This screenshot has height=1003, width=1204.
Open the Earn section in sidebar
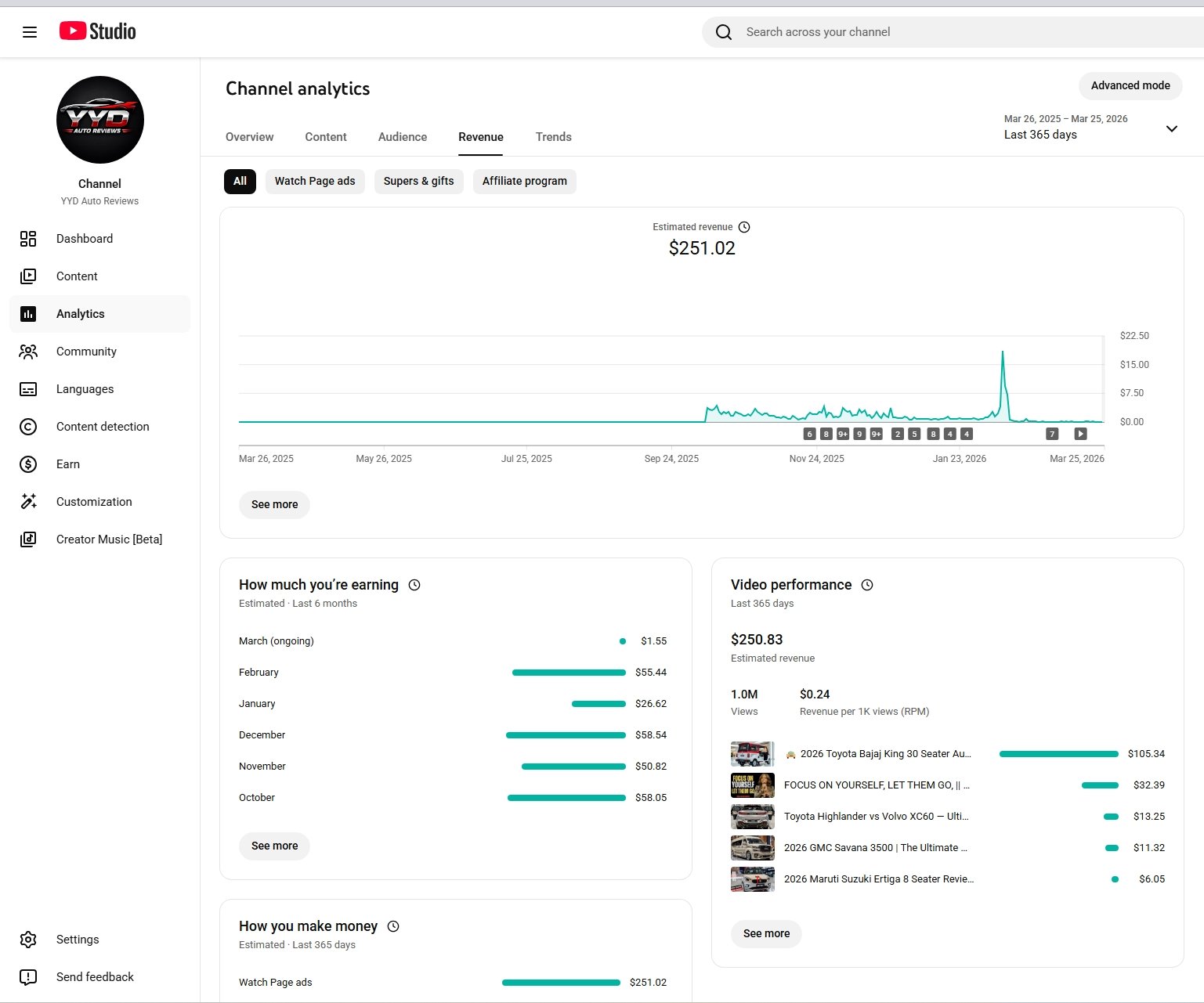pyautogui.click(x=67, y=464)
